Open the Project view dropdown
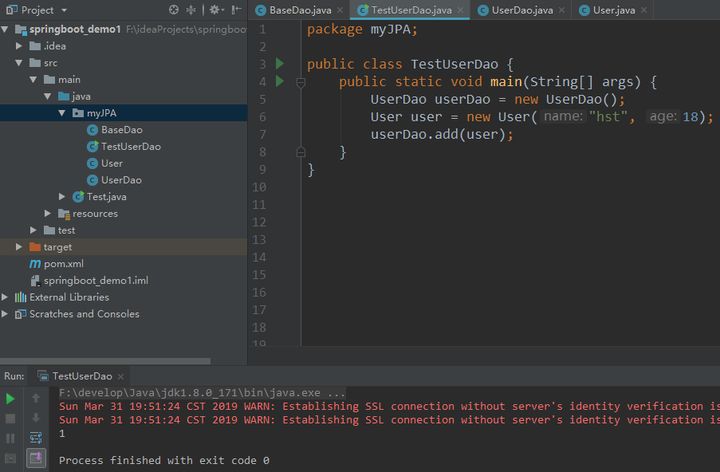 [64, 10]
